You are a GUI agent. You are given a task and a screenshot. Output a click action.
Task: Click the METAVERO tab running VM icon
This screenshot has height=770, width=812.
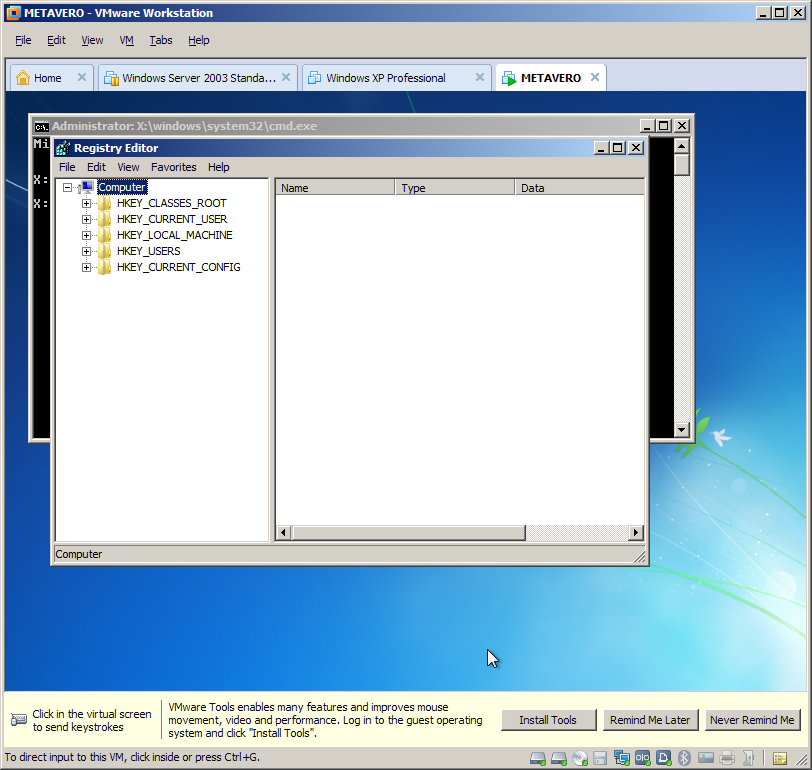[x=509, y=78]
